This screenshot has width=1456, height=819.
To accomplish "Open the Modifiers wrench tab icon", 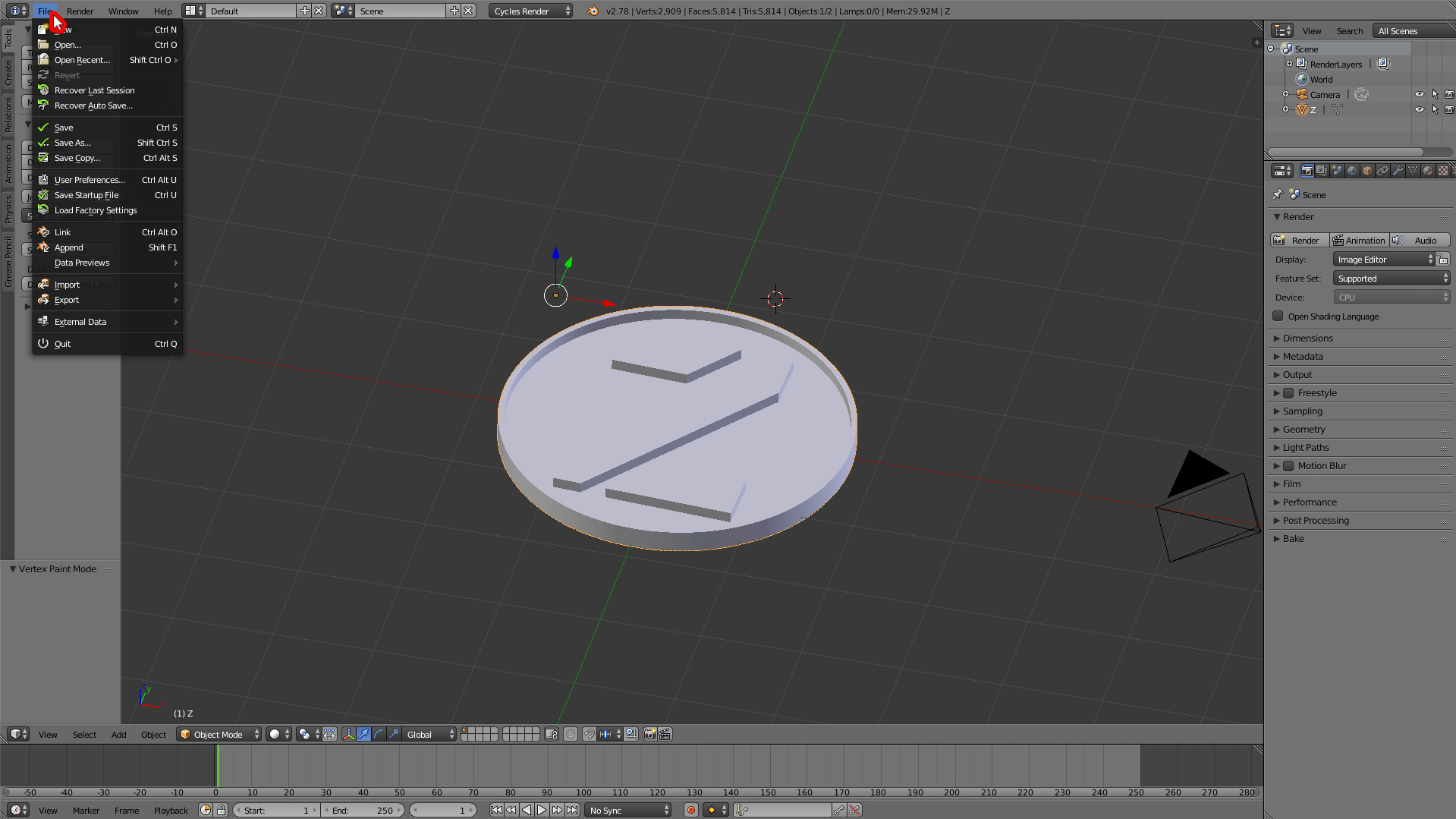I will 1398,171.
